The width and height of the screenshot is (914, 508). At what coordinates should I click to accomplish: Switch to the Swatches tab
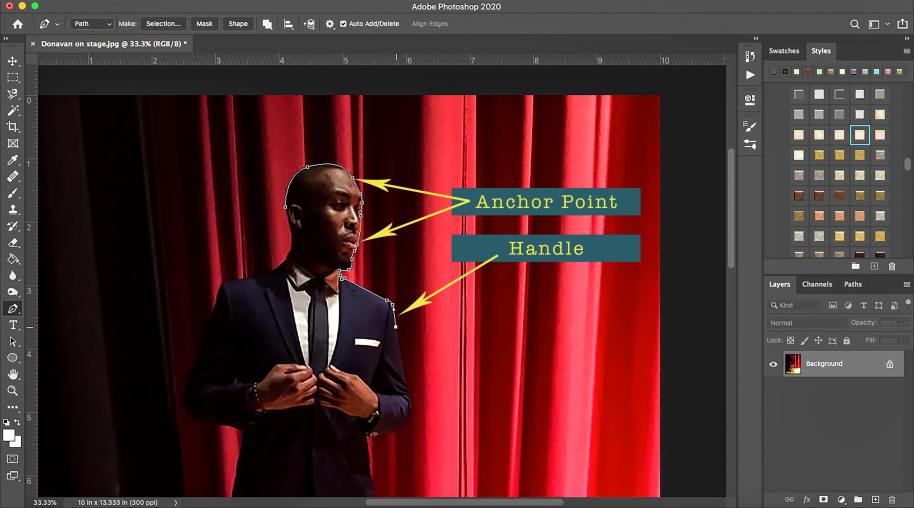coord(784,50)
